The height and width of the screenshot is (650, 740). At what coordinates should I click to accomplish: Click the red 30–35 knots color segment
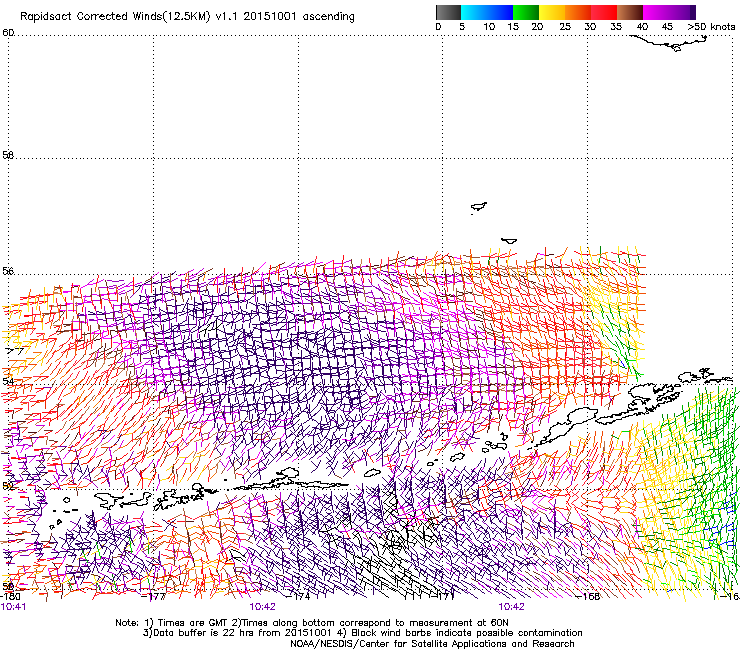(604, 12)
